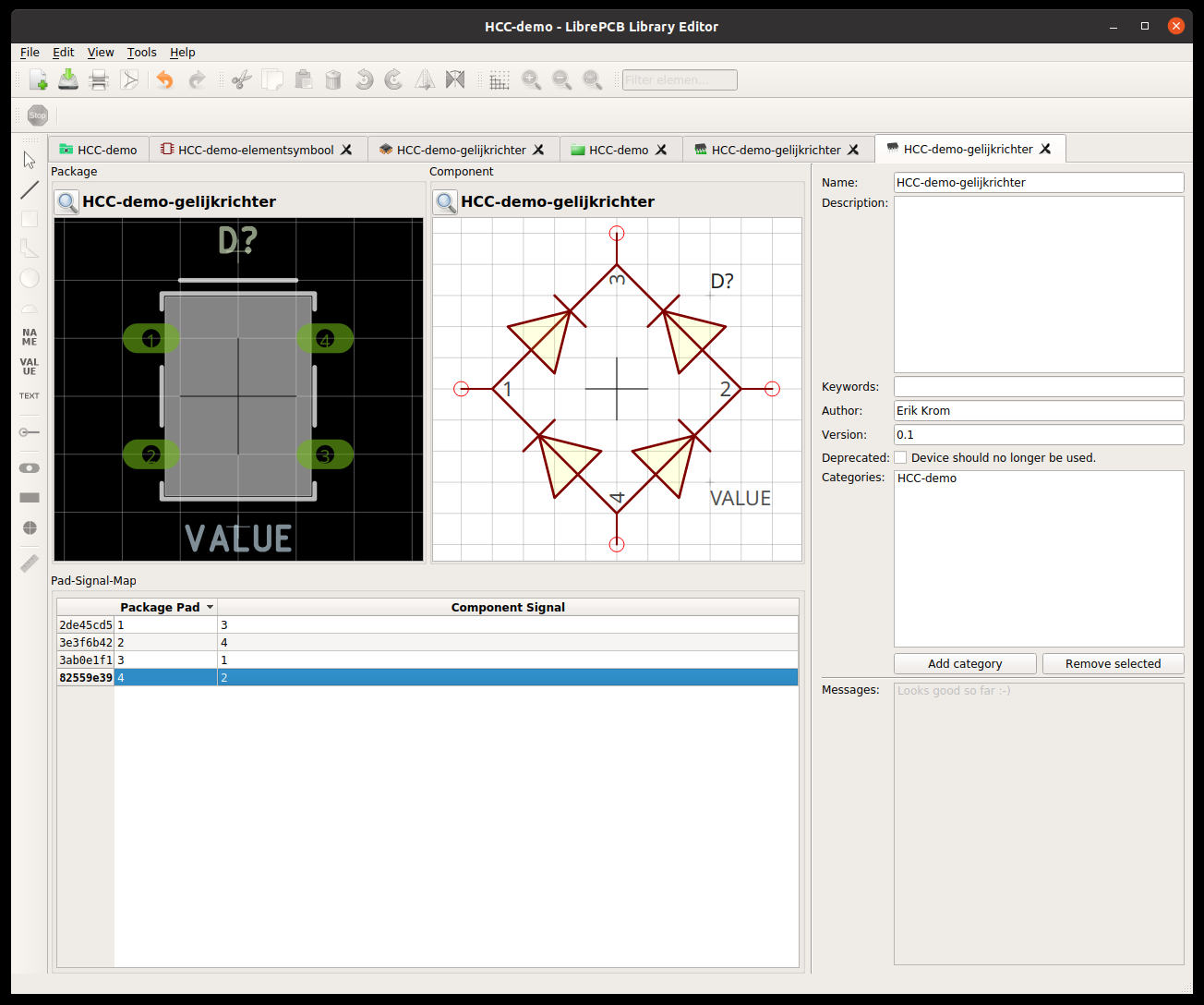This screenshot has width=1204, height=1005.
Task: Click the Description text area
Action: (1039, 285)
